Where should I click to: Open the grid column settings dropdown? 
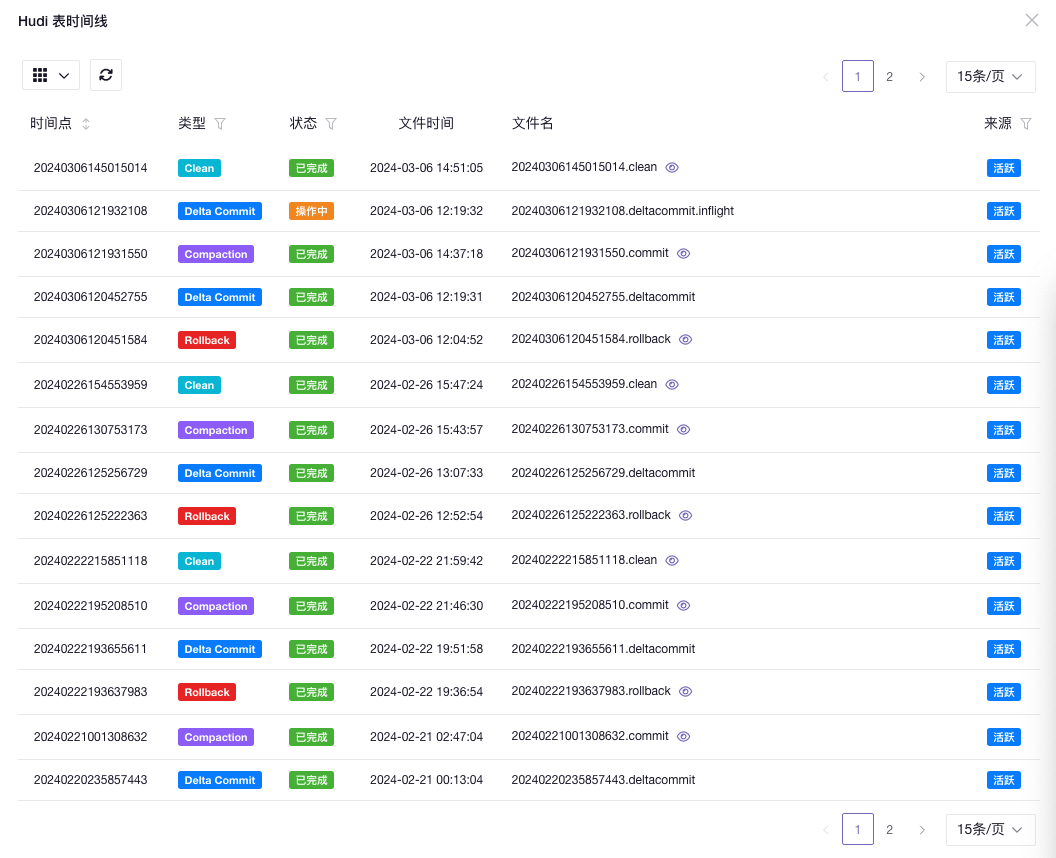(x=51, y=75)
